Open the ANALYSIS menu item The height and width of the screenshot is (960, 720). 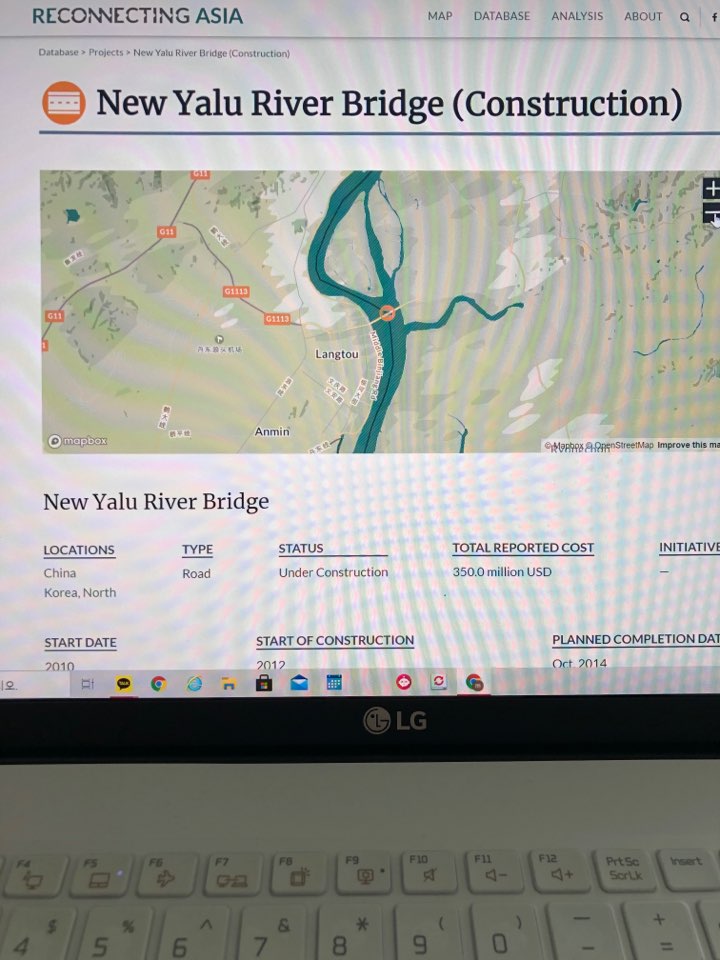pos(577,17)
